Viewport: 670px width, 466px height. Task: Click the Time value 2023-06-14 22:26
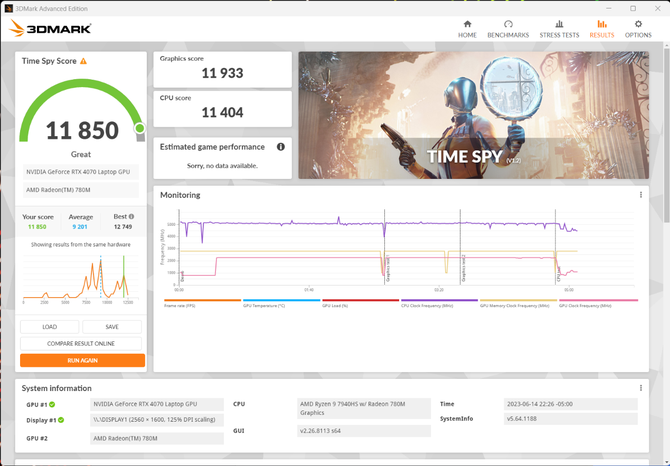[570, 404]
